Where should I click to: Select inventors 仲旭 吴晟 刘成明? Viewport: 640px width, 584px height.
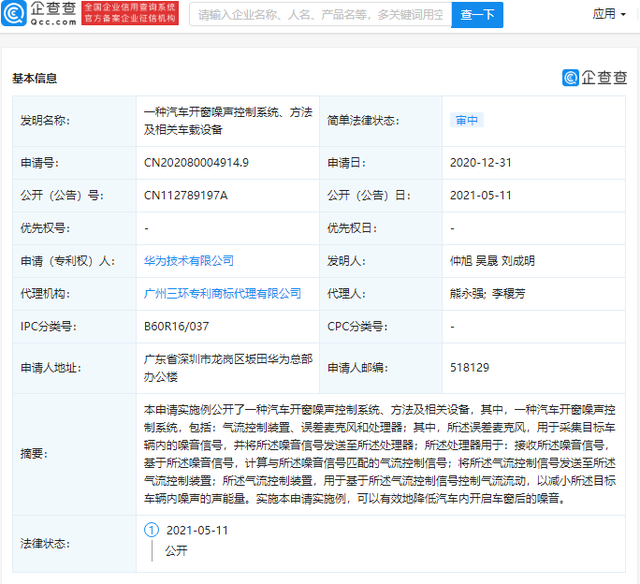pyautogui.click(x=492, y=261)
